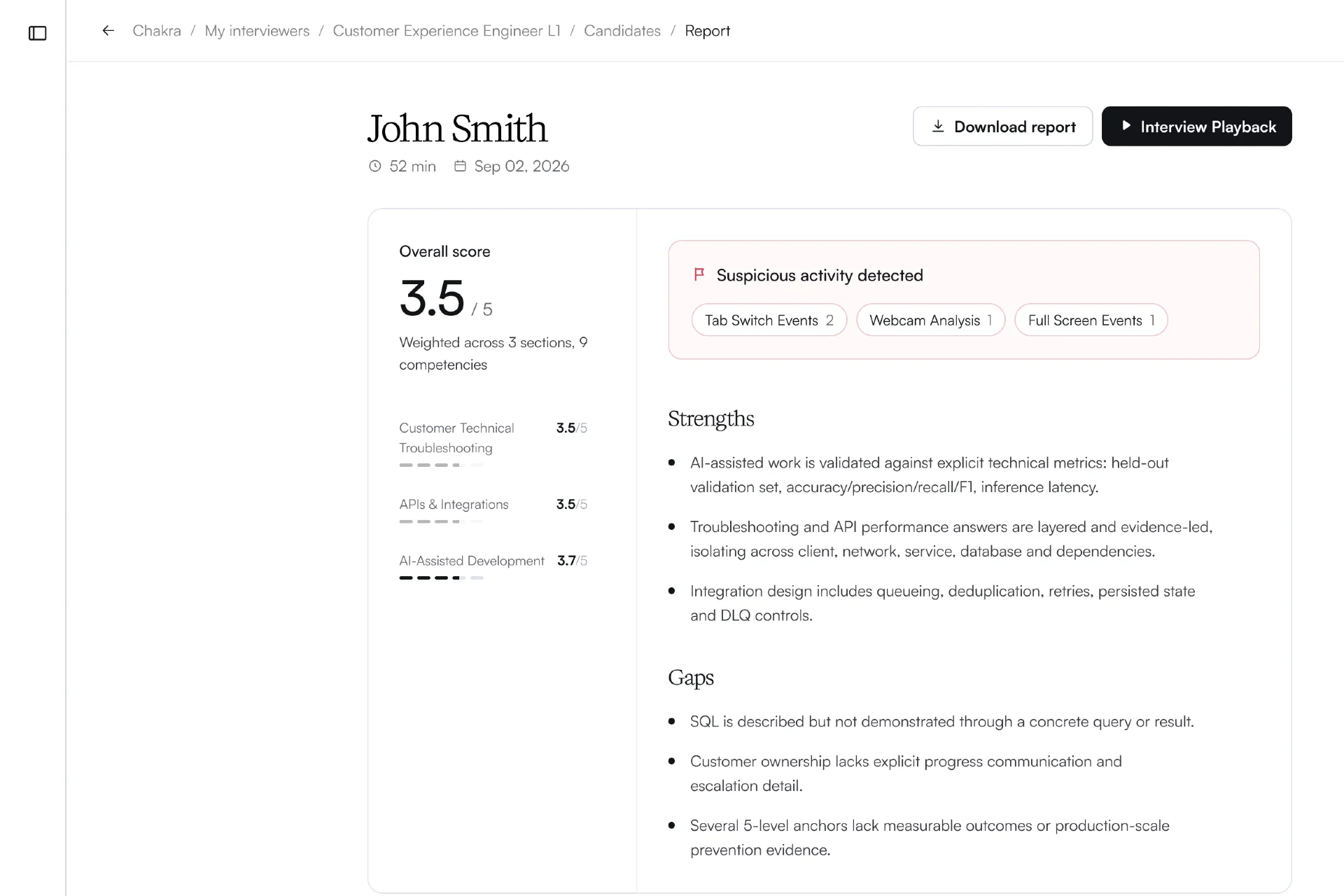Select the Report breadcrumb item

707,31
